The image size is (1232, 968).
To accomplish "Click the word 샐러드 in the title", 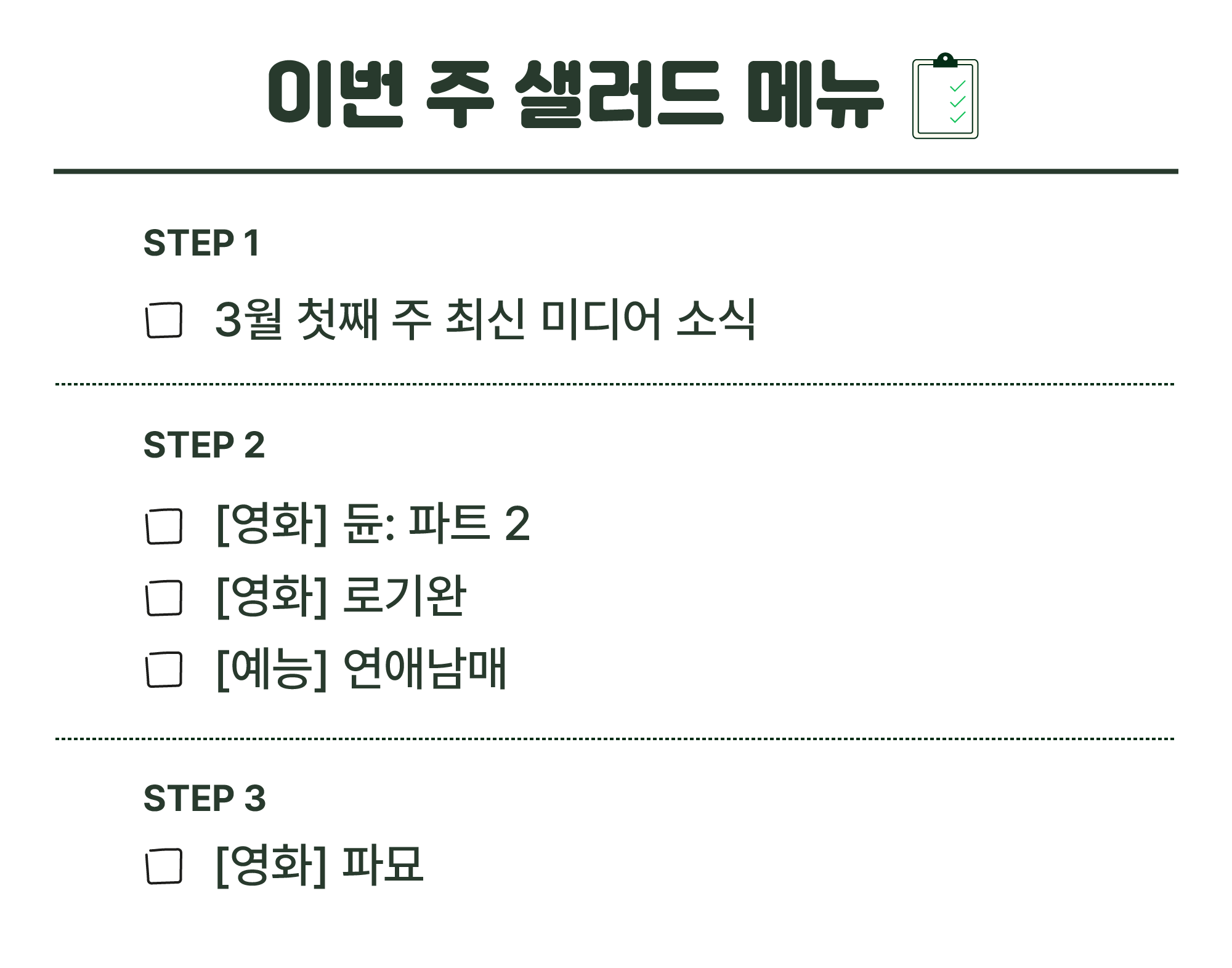I will pos(618,94).
